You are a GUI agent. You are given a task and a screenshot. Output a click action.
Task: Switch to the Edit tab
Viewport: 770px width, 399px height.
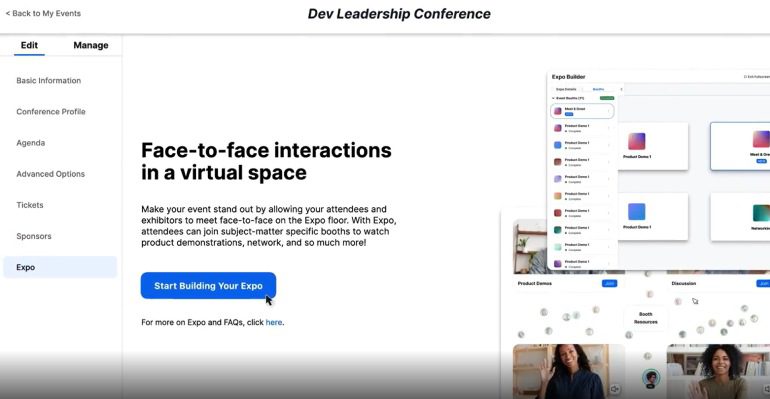[29, 45]
